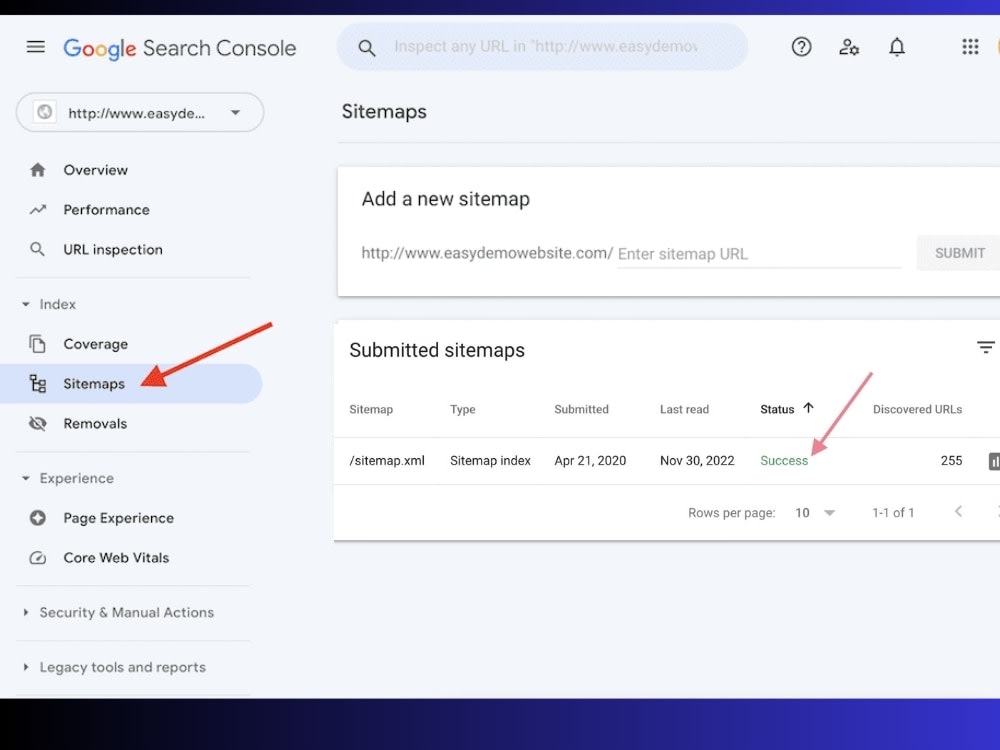This screenshot has height=750, width=1000.
Task: Click the Sitemap index type cell
Action: (x=490, y=460)
